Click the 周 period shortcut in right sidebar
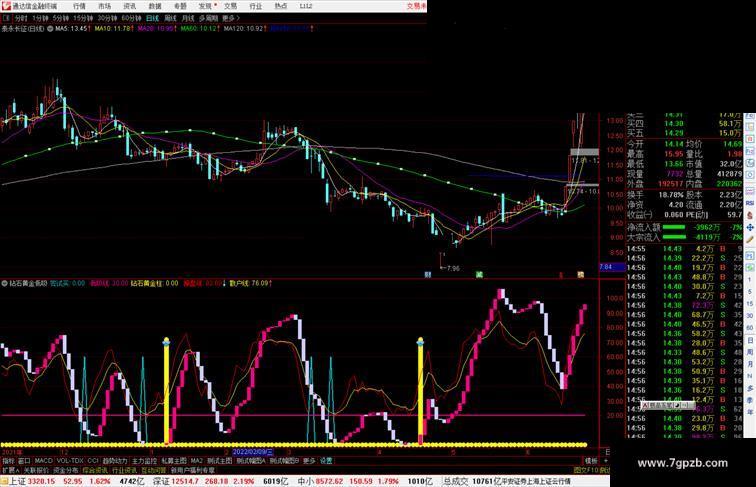This screenshot has height=487, width=756. pos(750,352)
